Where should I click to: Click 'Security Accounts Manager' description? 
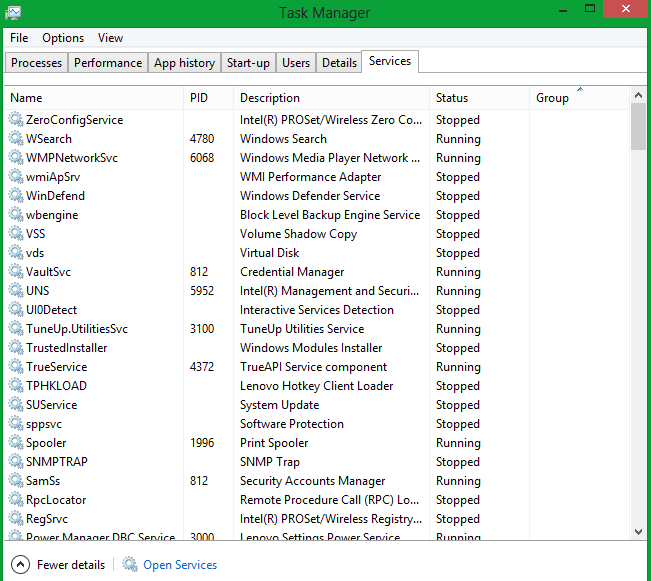pos(312,481)
